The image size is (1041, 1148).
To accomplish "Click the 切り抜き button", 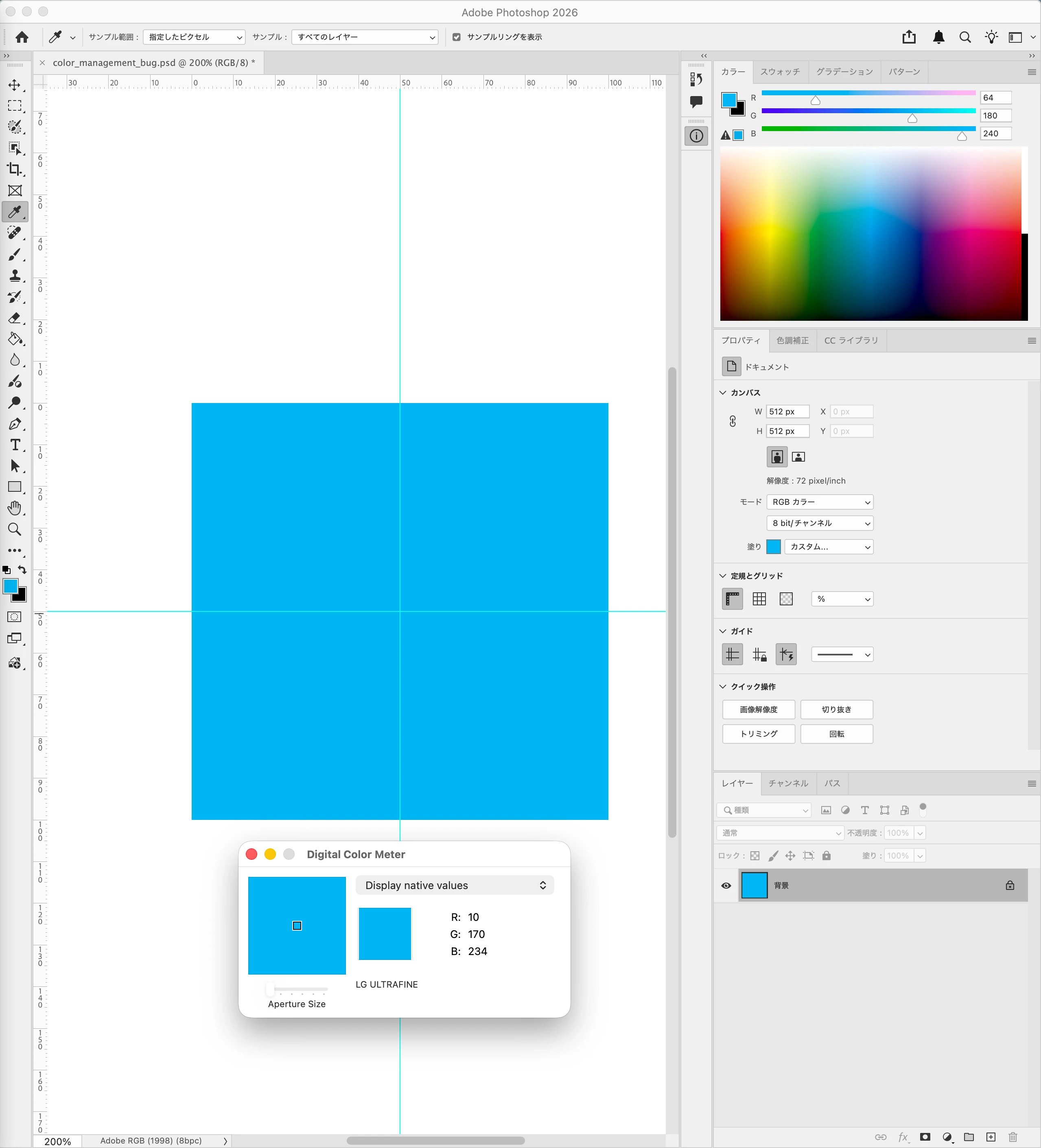I will [836, 710].
